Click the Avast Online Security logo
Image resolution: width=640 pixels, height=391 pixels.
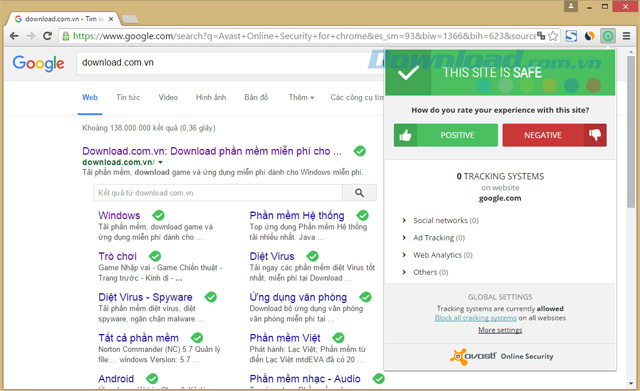tap(502, 356)
